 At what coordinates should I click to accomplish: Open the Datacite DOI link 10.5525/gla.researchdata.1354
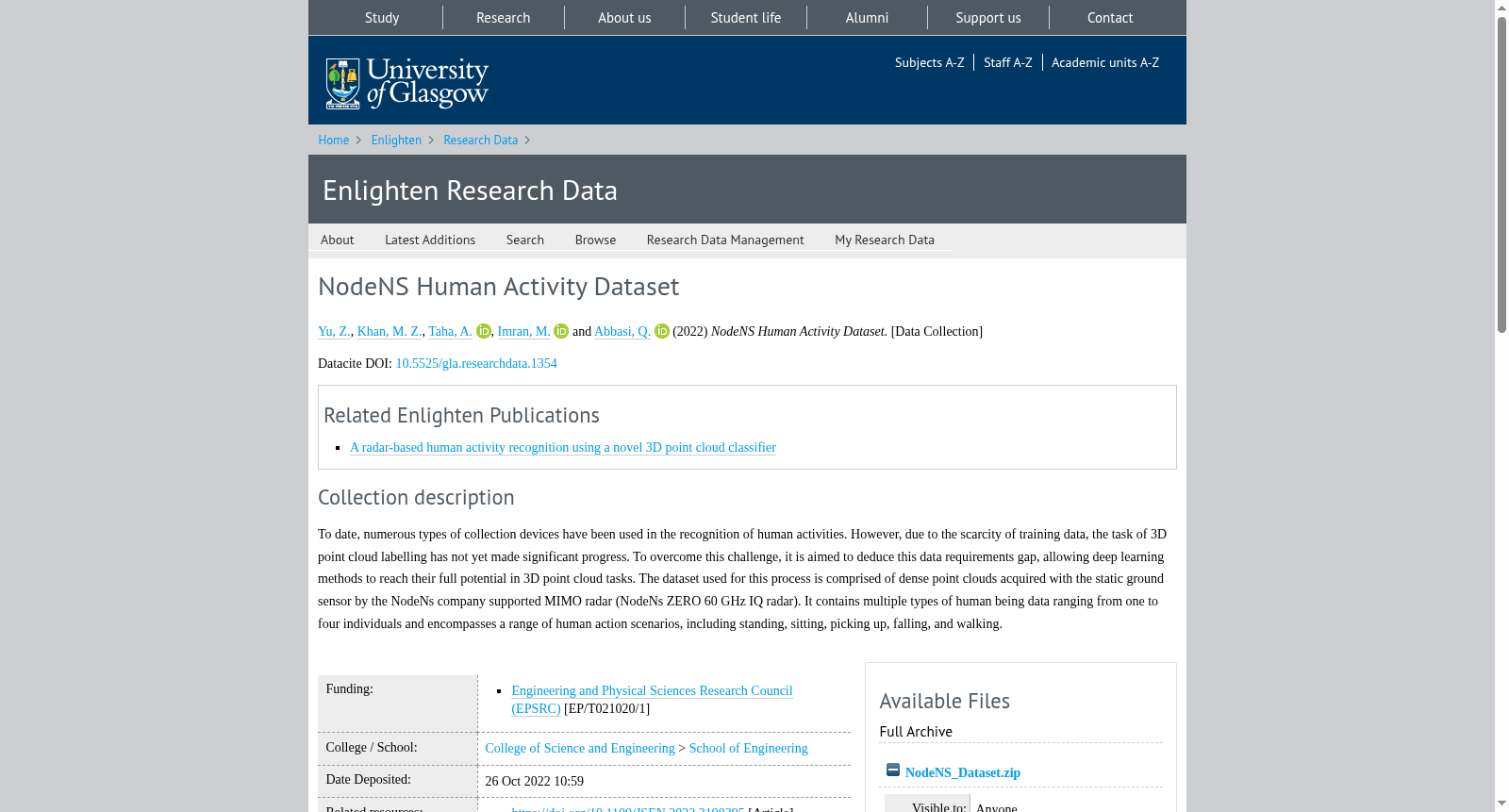[476, 363]
